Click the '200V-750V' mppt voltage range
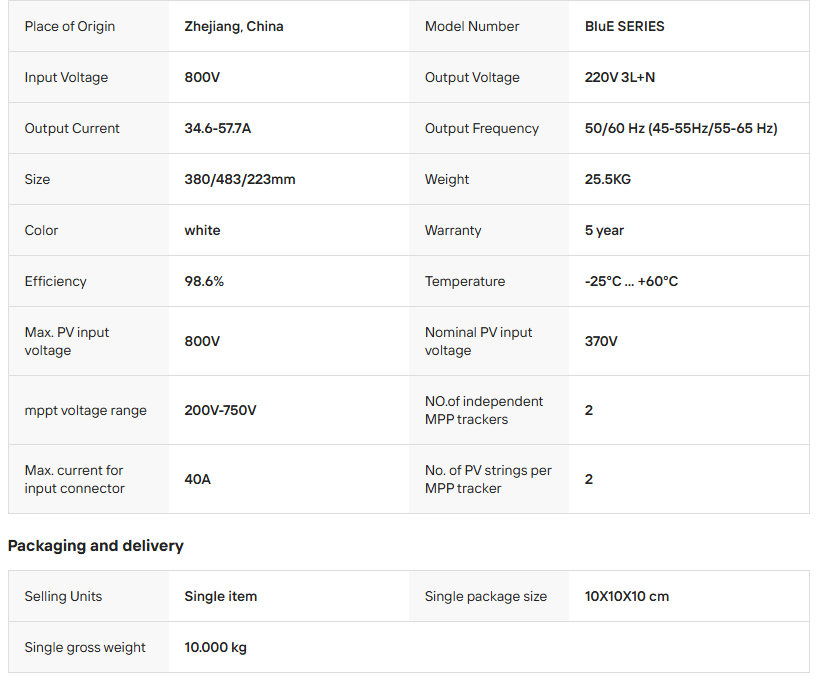This screenshot has width=818, height=681. 220,411
